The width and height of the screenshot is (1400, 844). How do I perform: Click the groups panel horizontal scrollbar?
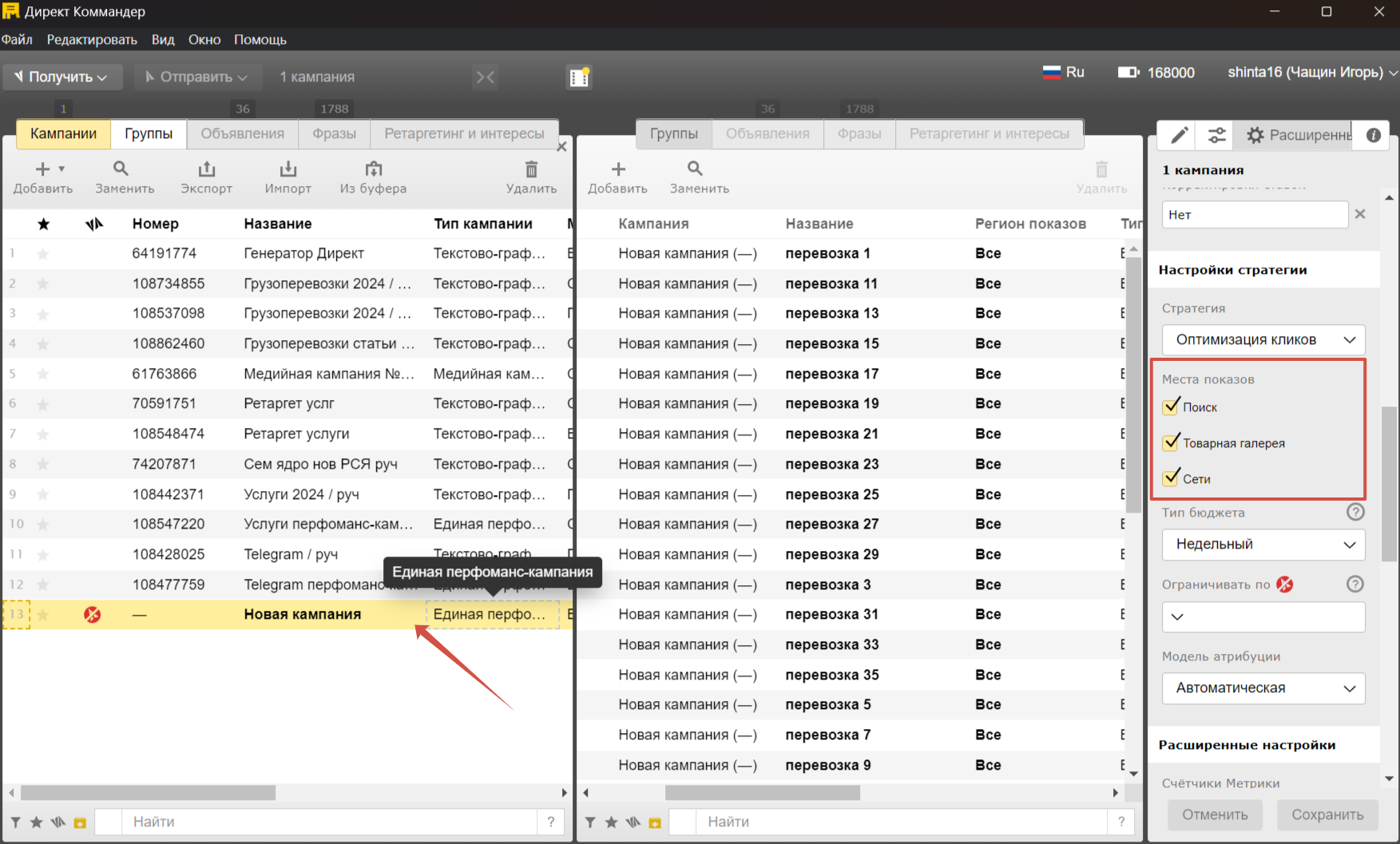coord(763,793)
